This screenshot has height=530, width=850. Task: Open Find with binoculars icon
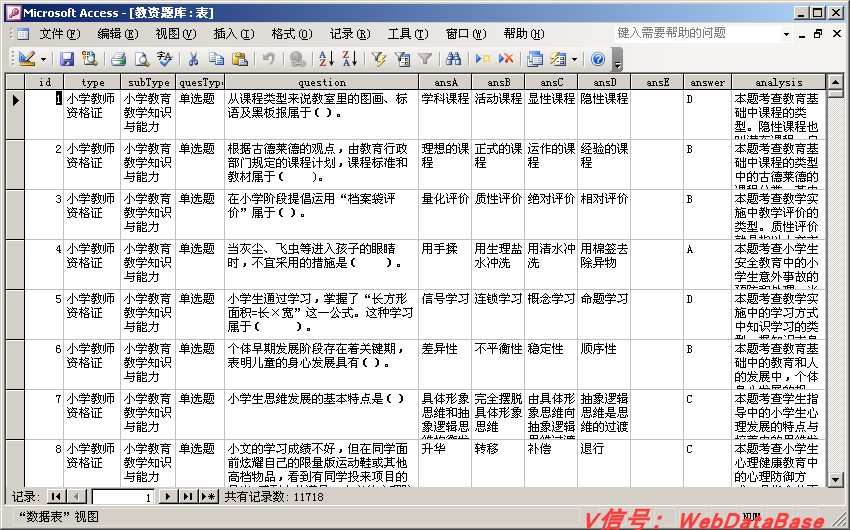[453, 59]
